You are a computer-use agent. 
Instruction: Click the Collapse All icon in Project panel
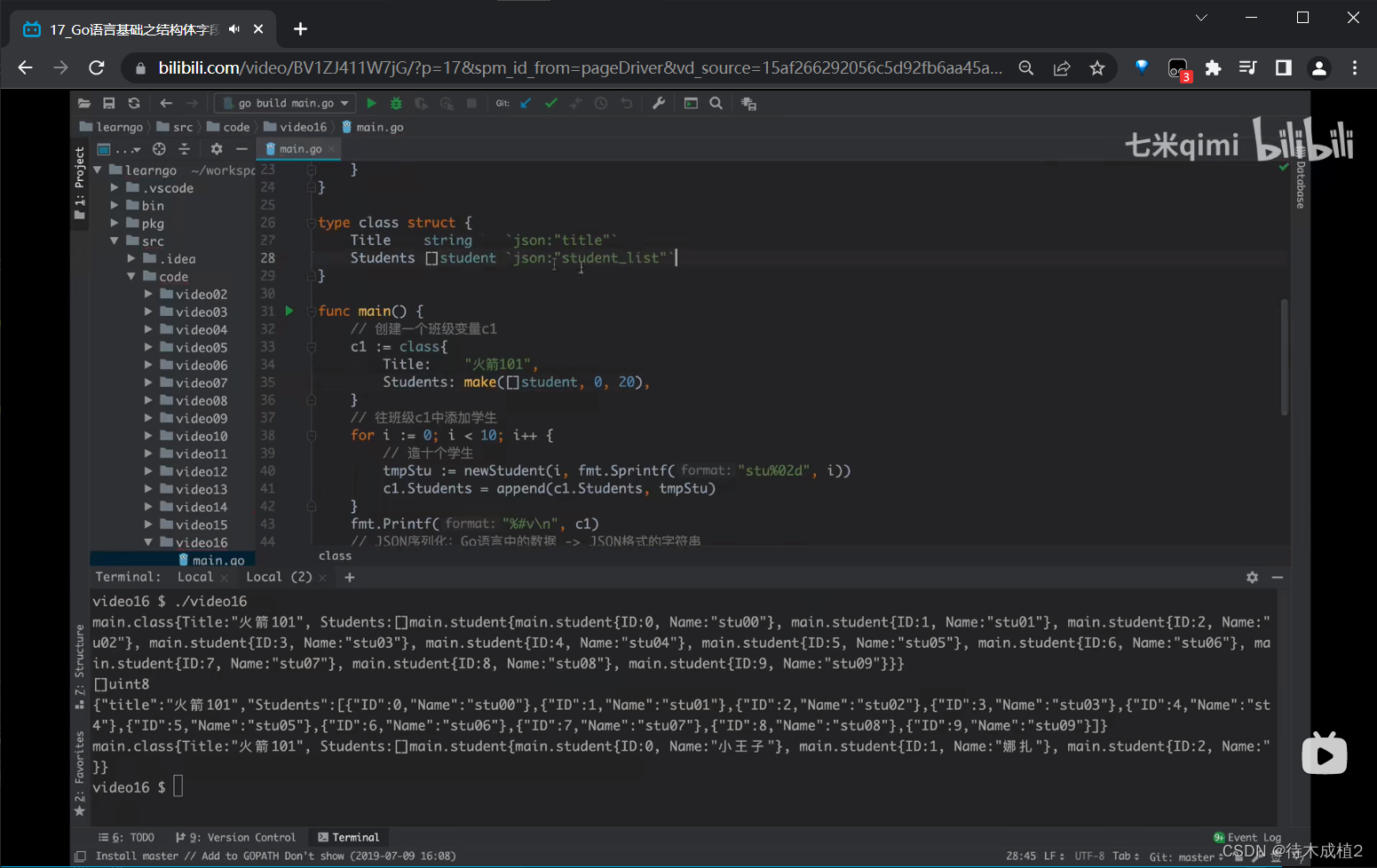pyautogui.click(x=184, y=149)
